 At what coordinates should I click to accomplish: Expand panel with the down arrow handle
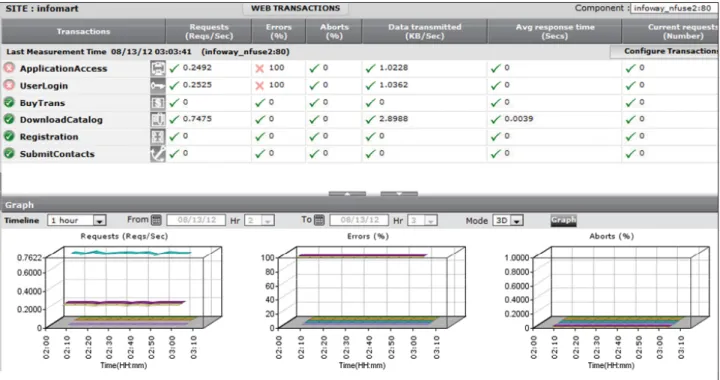coord(399,194)
